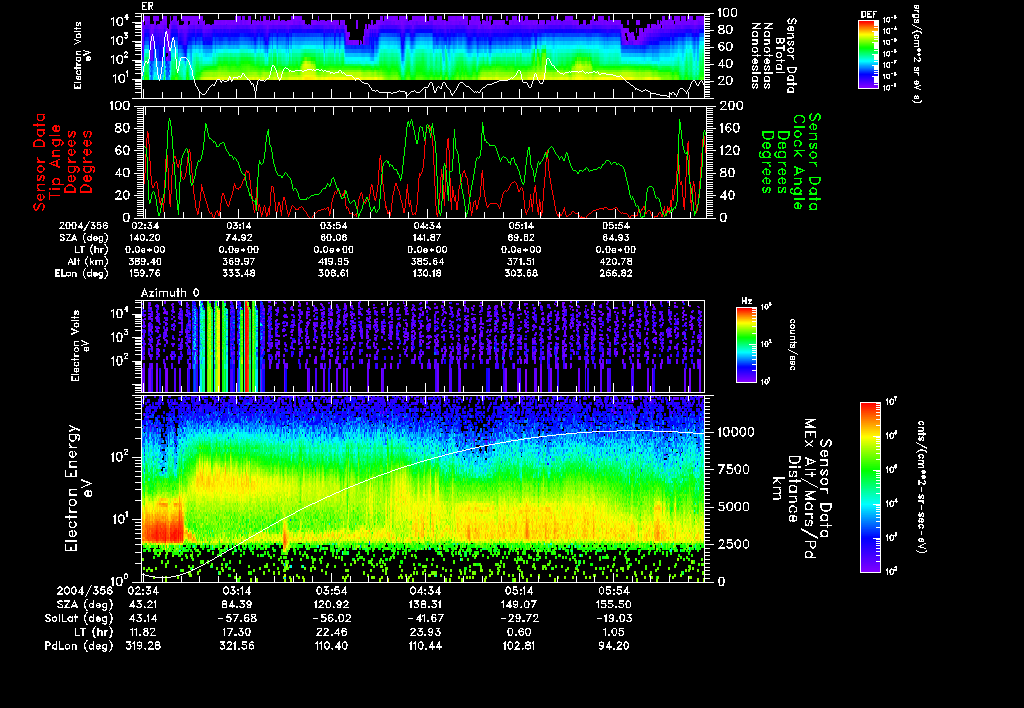The width and height of the screenshot is (1024, 708).
Task: Click the LT value 22.46
Action: click(331, 632)
